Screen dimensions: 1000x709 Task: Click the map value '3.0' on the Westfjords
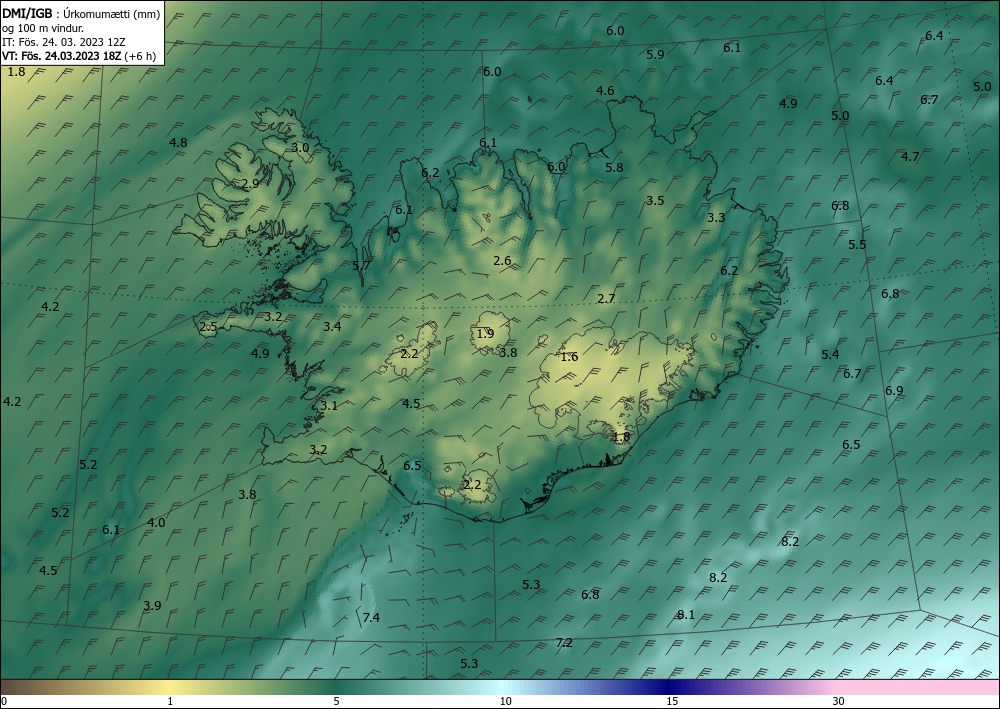[x=300, y=147]
